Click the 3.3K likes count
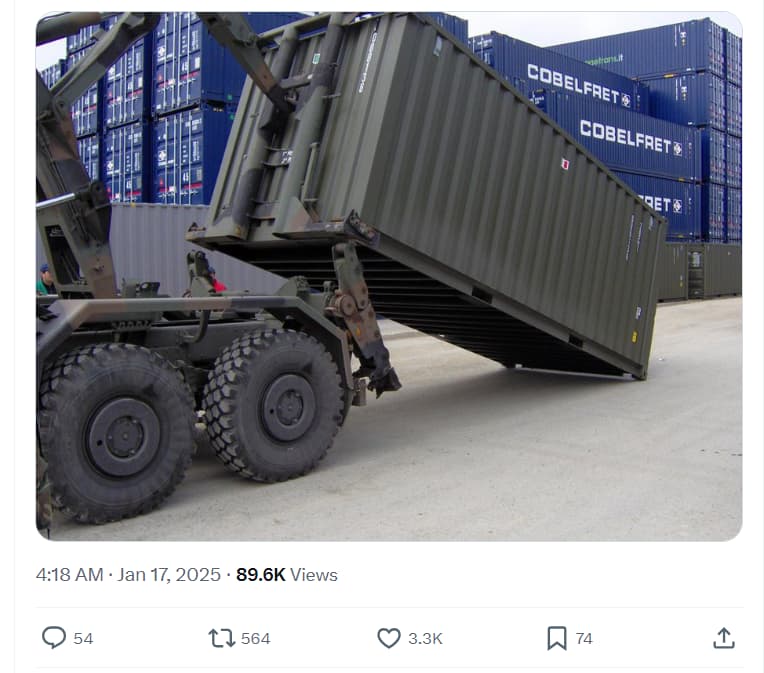Image resolution: width=764 pixels, height=673 pixels. (425, 638)
